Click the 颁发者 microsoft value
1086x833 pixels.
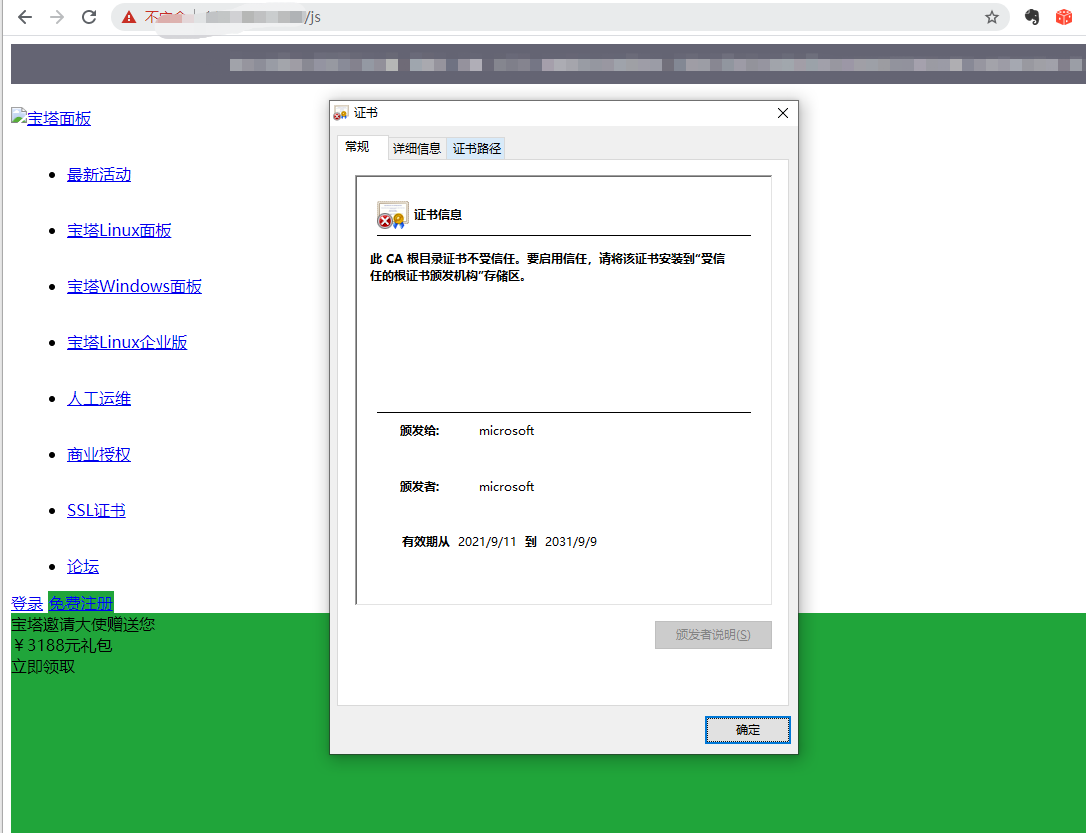(x=506, y=487)
